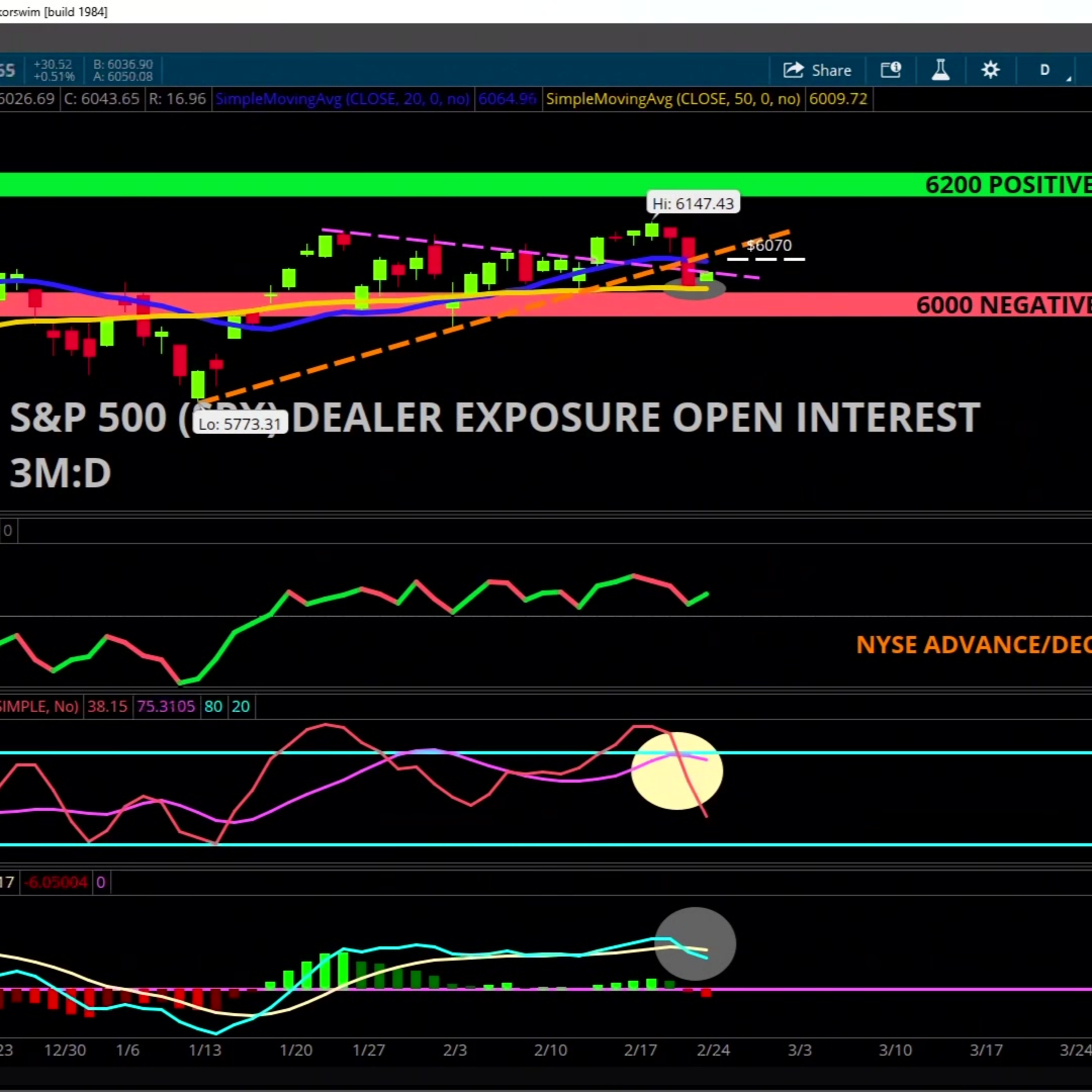The image size is (1092, 1092).
Task: Select the $6070 dashed level label
Action: pos(769,245)
